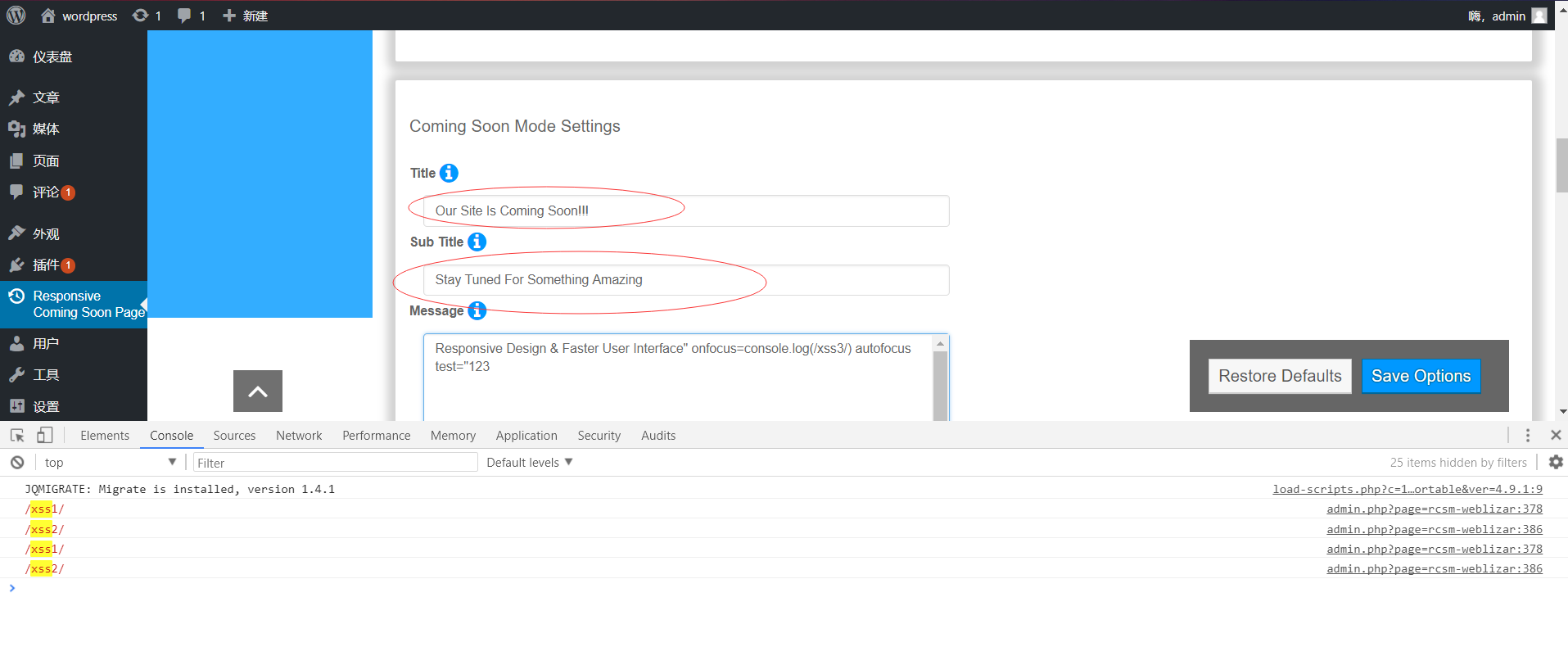
Task: Click the media icon beside 媒体
Action: pos(16,129)
